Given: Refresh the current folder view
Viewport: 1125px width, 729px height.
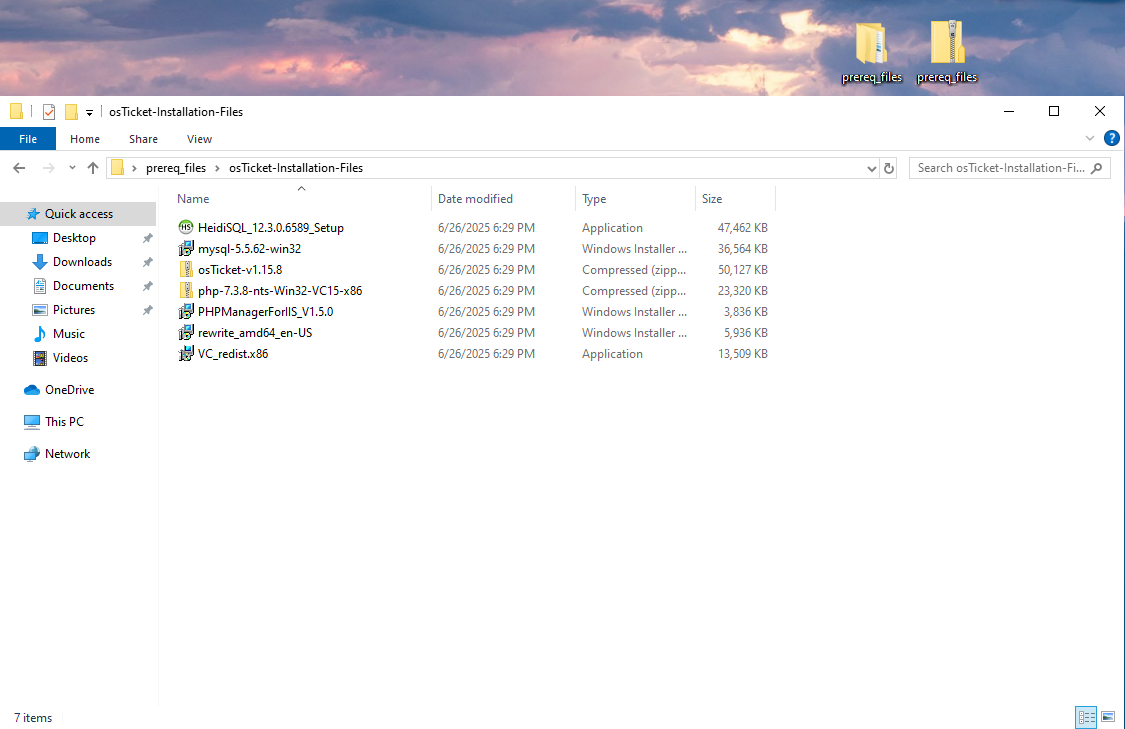Looking at the screenshot, I should (889, 168).
